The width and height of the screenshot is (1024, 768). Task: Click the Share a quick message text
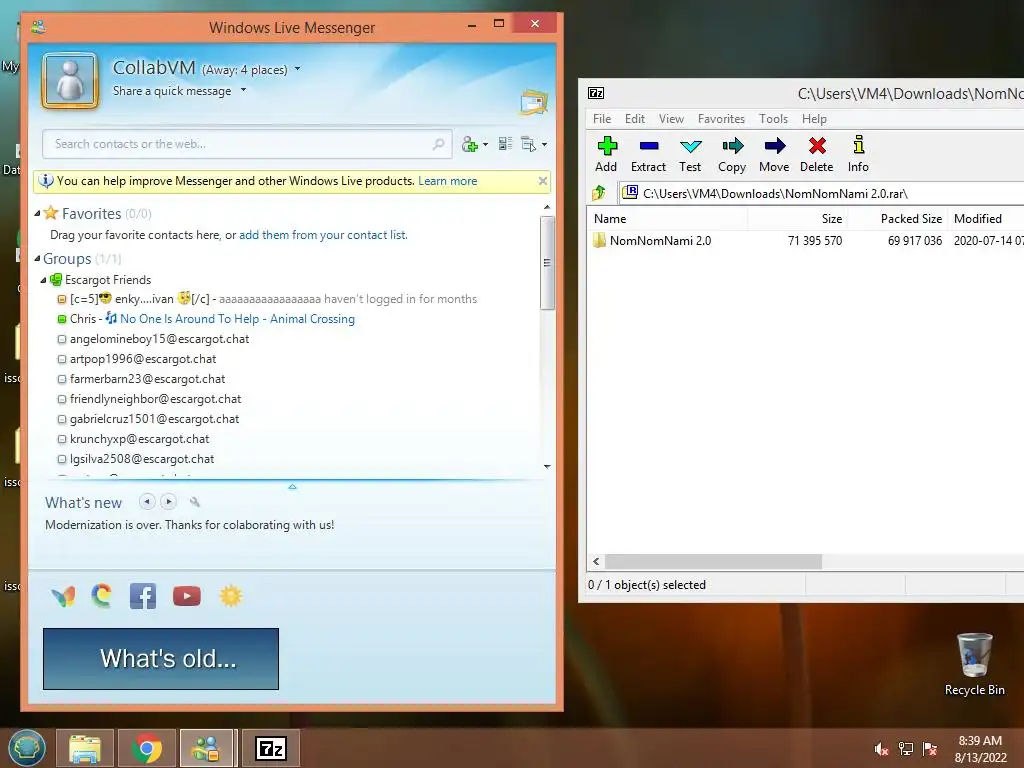coord(172,91)
